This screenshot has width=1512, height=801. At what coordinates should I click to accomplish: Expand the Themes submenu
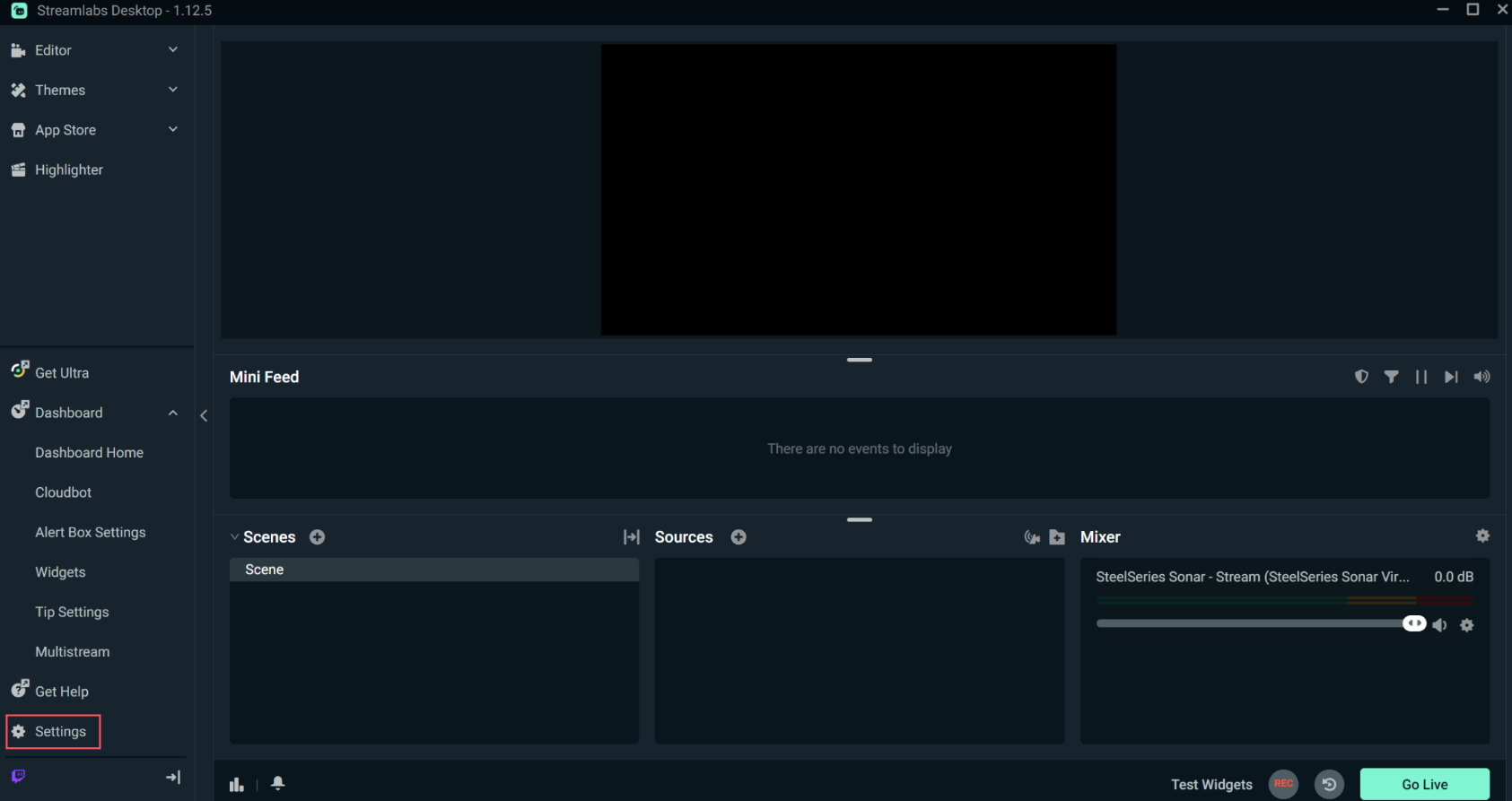point(173,90)
